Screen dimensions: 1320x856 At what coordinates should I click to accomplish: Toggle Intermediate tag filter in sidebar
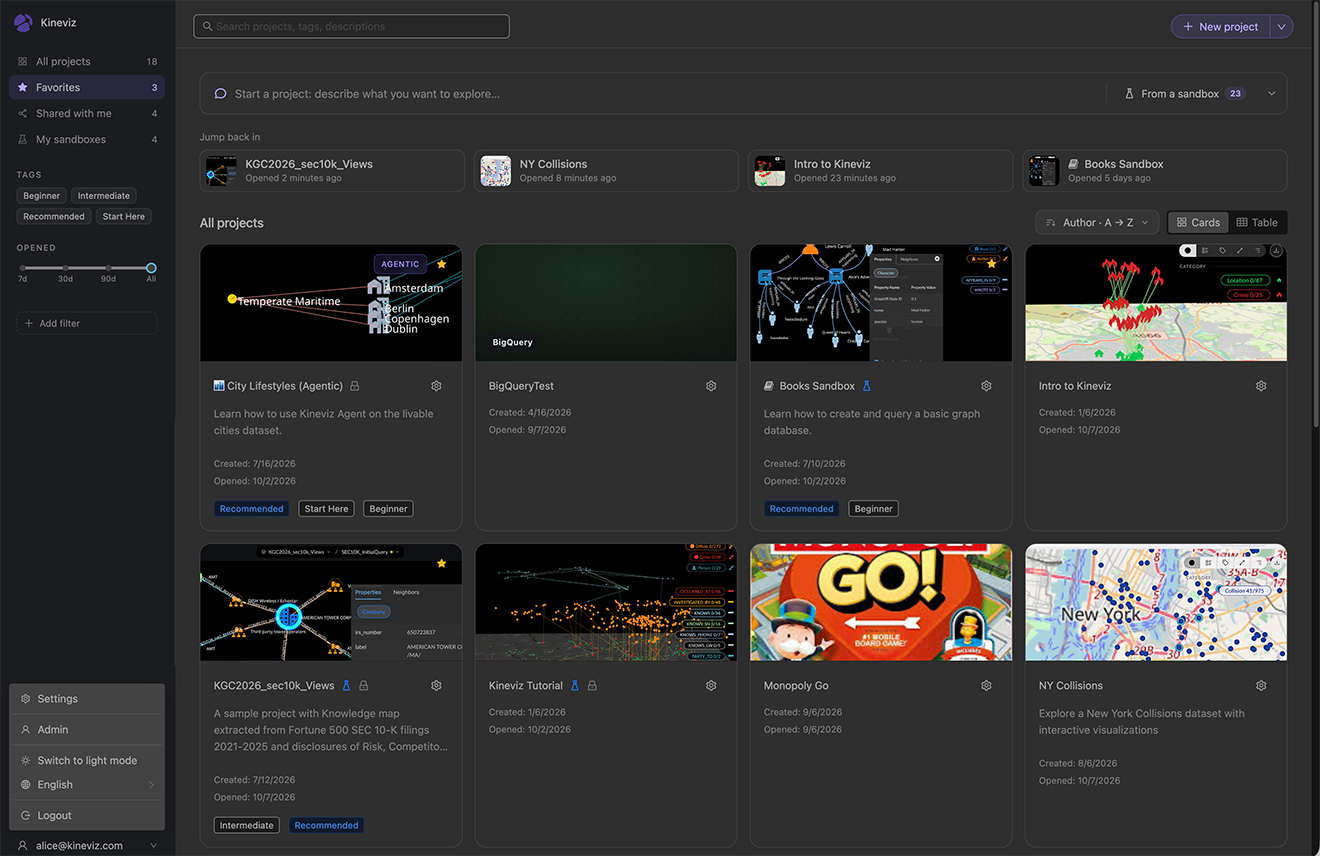click(104, 196)
